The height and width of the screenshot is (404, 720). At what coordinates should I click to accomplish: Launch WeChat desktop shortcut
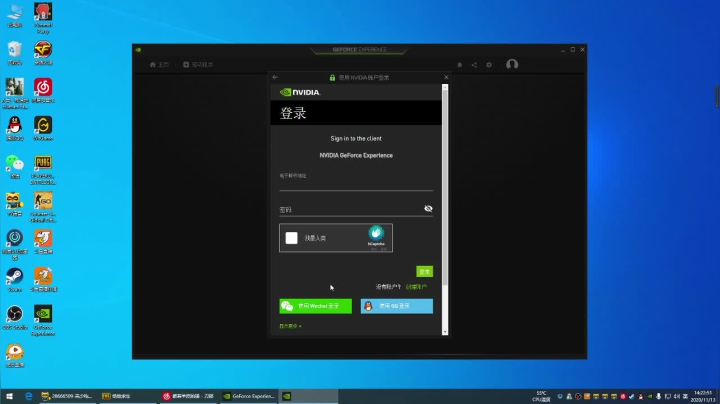15,166
